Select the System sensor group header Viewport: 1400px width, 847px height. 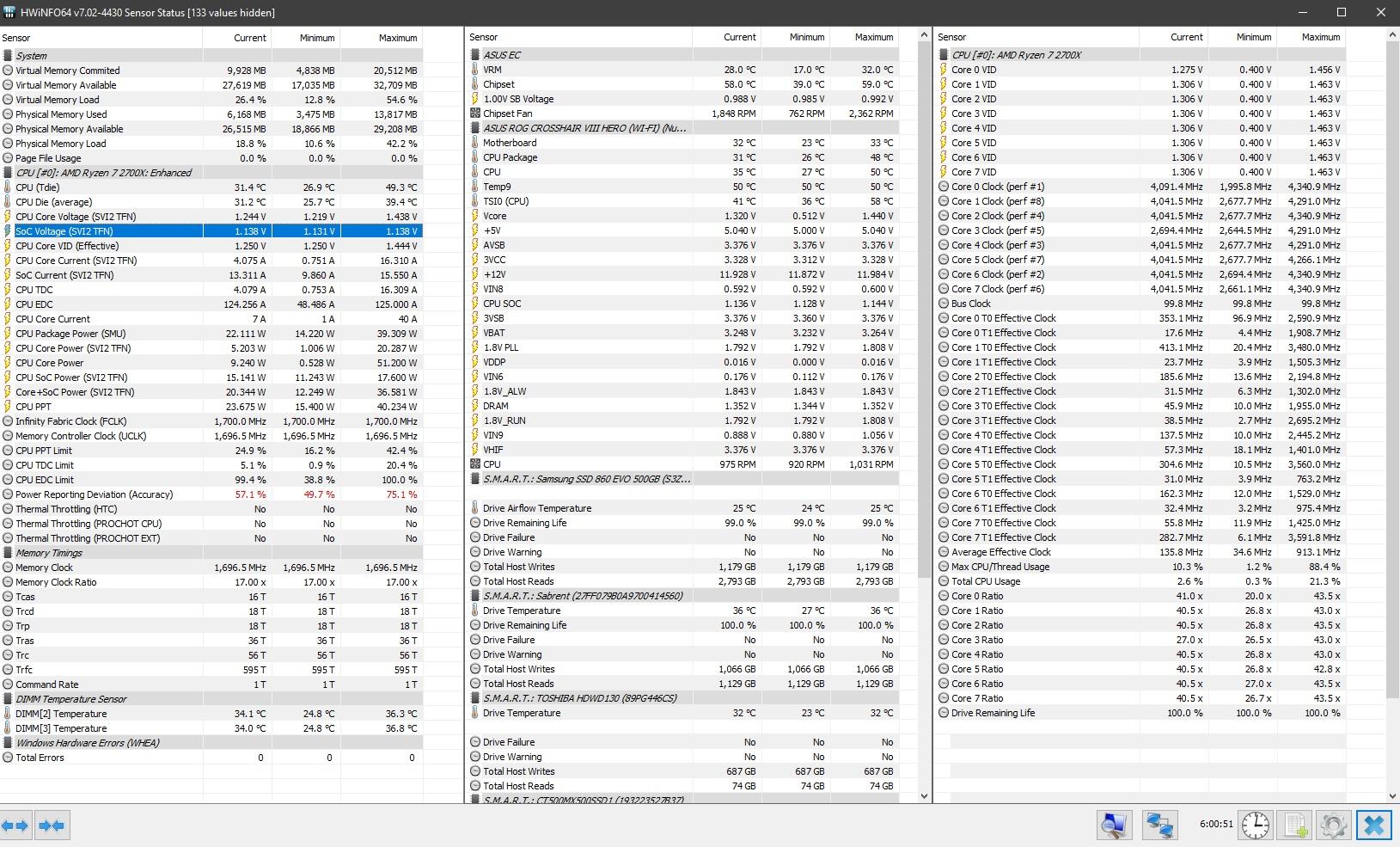pos(211,56)
